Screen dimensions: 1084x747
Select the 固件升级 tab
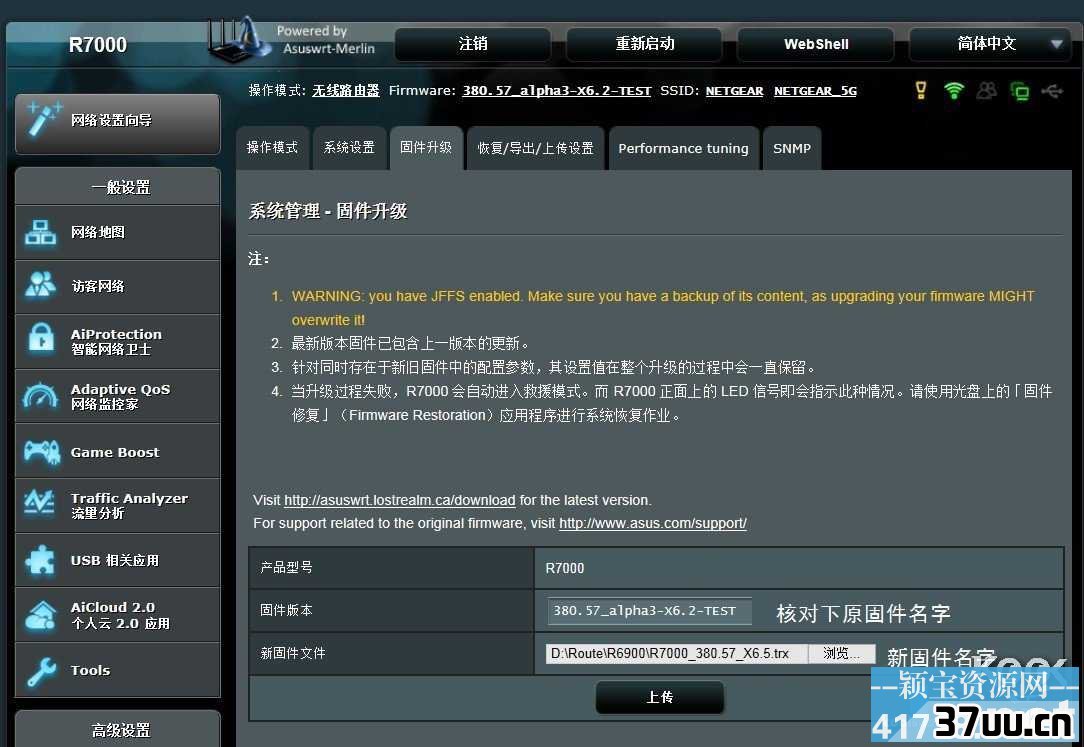coord(426,148)
